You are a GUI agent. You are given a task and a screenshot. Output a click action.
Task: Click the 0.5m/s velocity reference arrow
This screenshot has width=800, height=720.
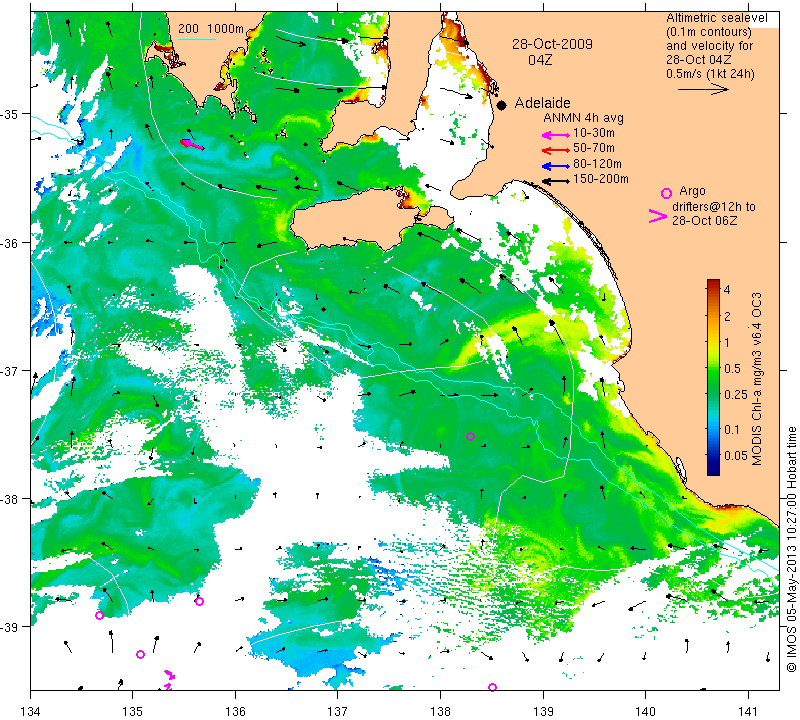[x=703, y=90]
